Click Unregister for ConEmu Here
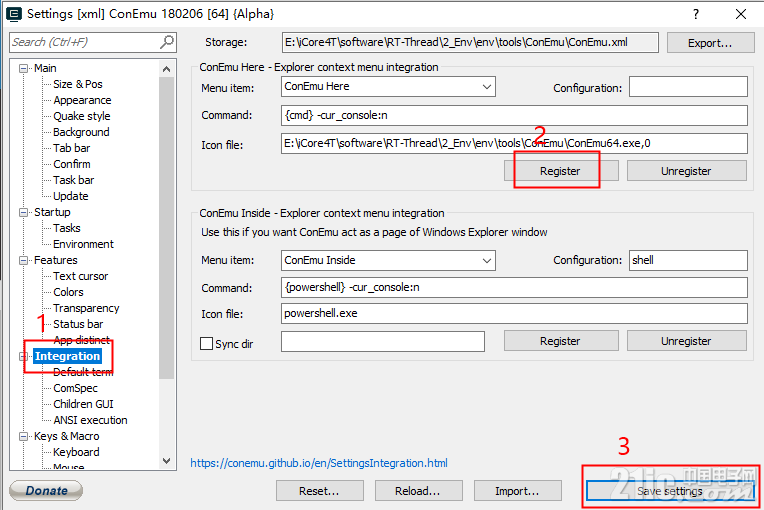 click(x=687, y=171)
